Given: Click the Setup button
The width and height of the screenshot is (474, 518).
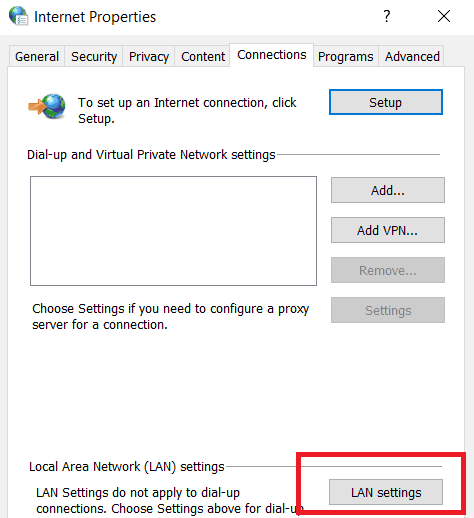Looking at the screenshot, I should point(386,102).
